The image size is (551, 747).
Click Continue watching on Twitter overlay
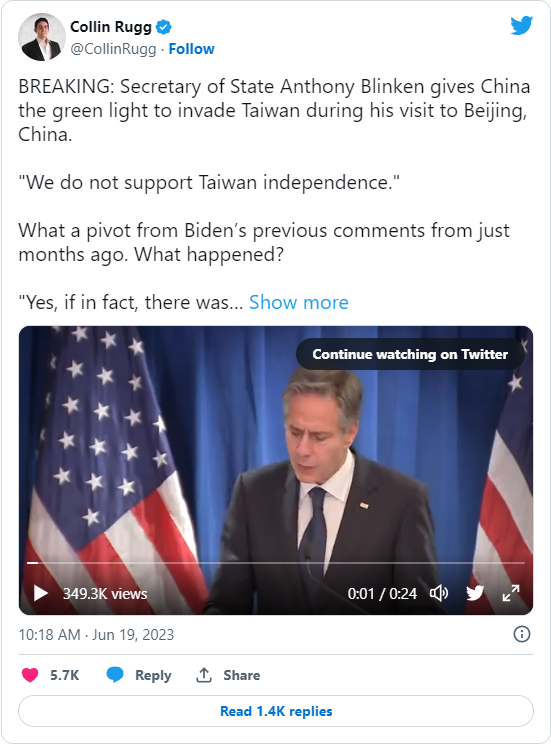(x=410, y=354)
